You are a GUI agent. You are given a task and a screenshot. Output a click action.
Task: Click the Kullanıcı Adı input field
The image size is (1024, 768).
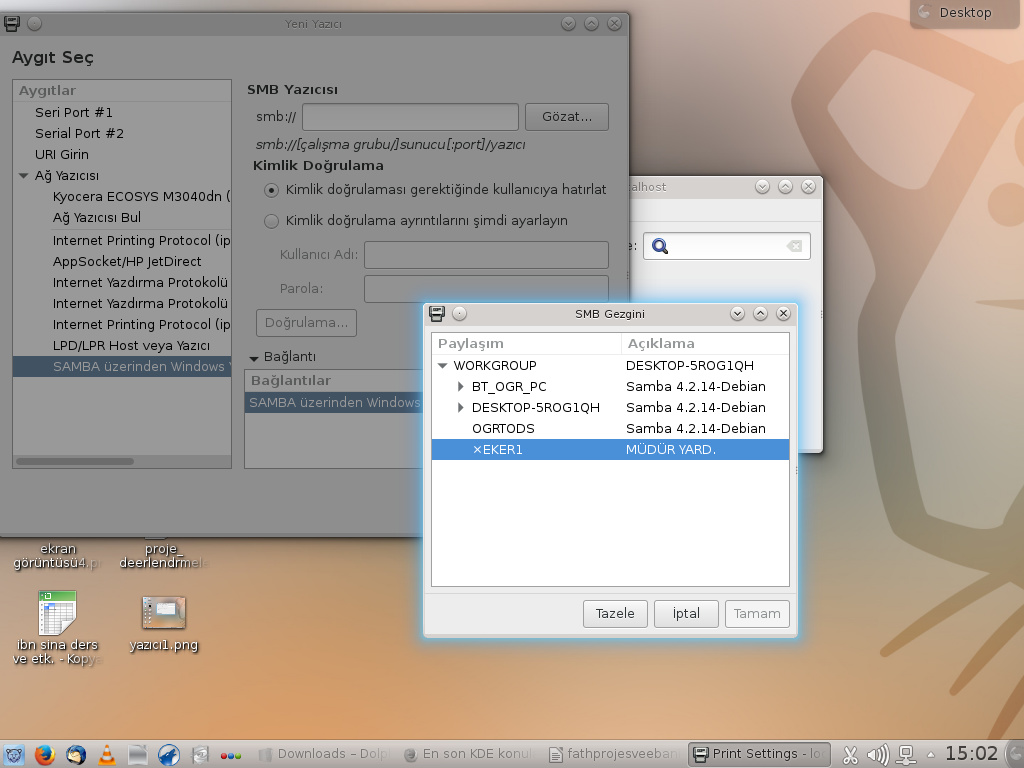[x=486, y=255]
